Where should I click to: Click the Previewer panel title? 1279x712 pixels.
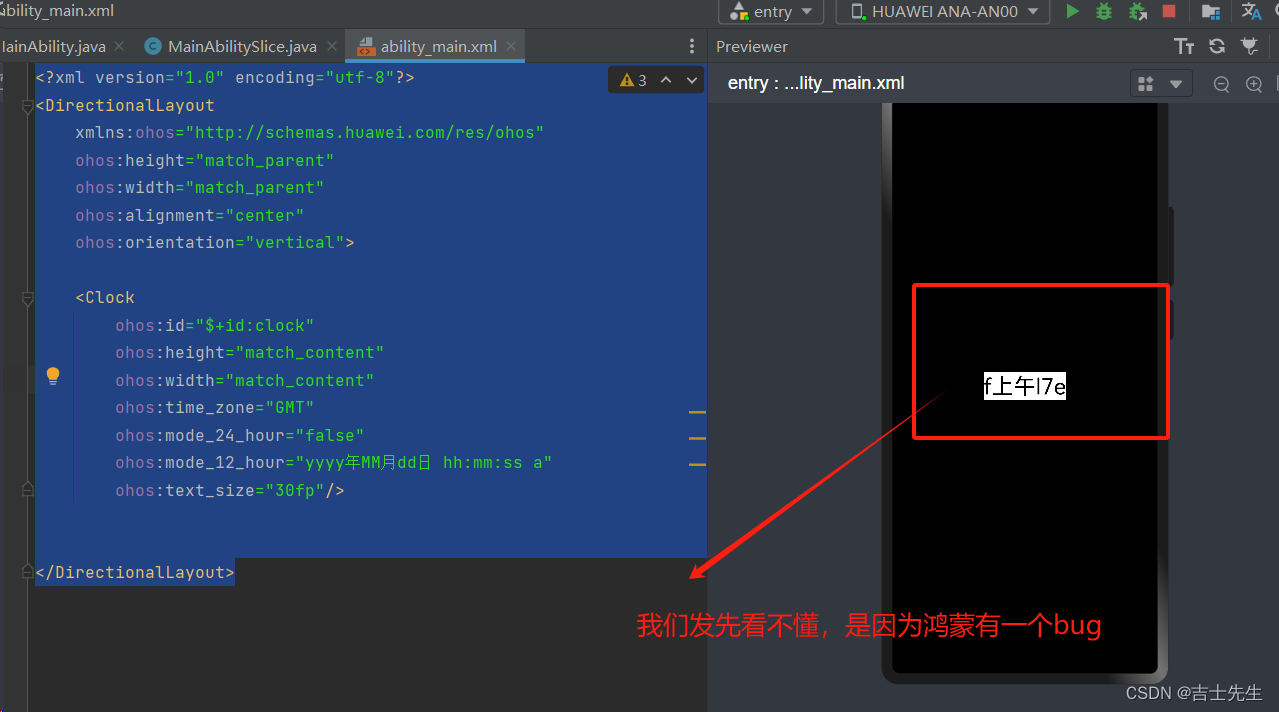point(752,46)
